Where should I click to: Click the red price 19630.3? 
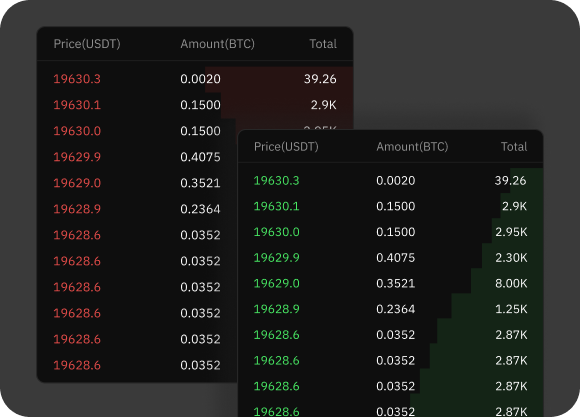click(x=77, y=79)
